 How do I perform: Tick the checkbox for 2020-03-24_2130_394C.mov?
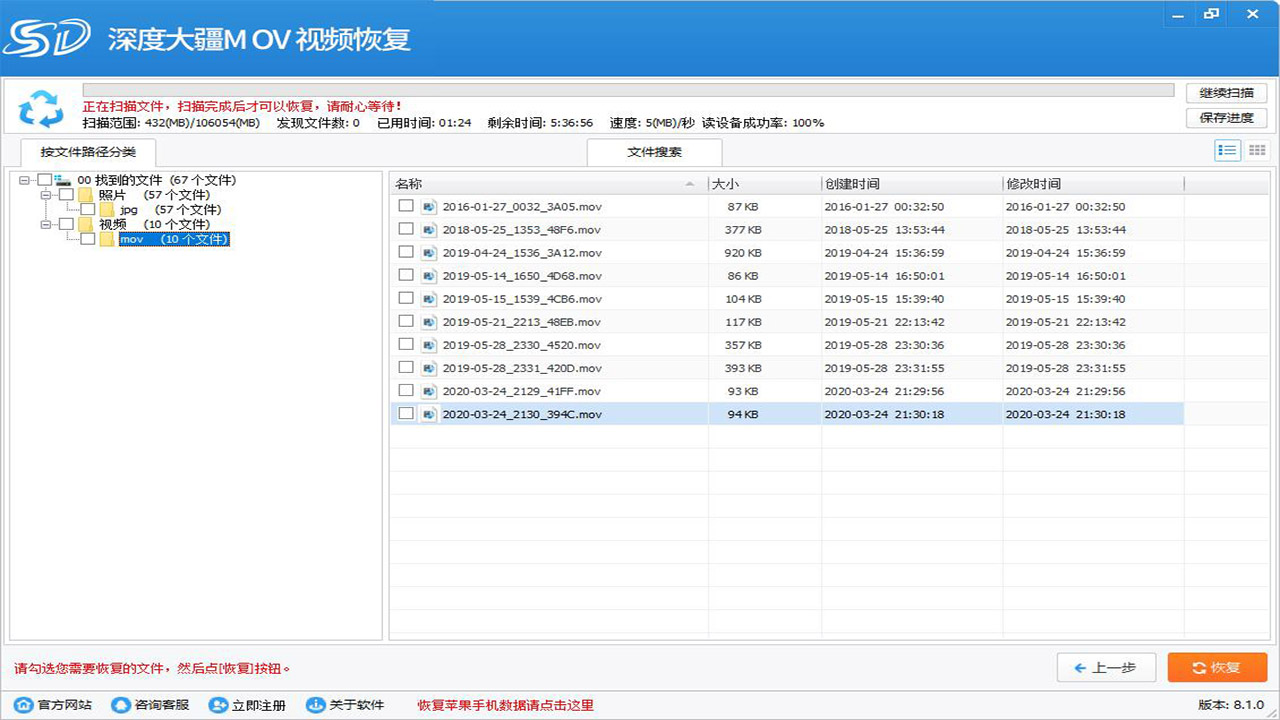tap(406, 413)
